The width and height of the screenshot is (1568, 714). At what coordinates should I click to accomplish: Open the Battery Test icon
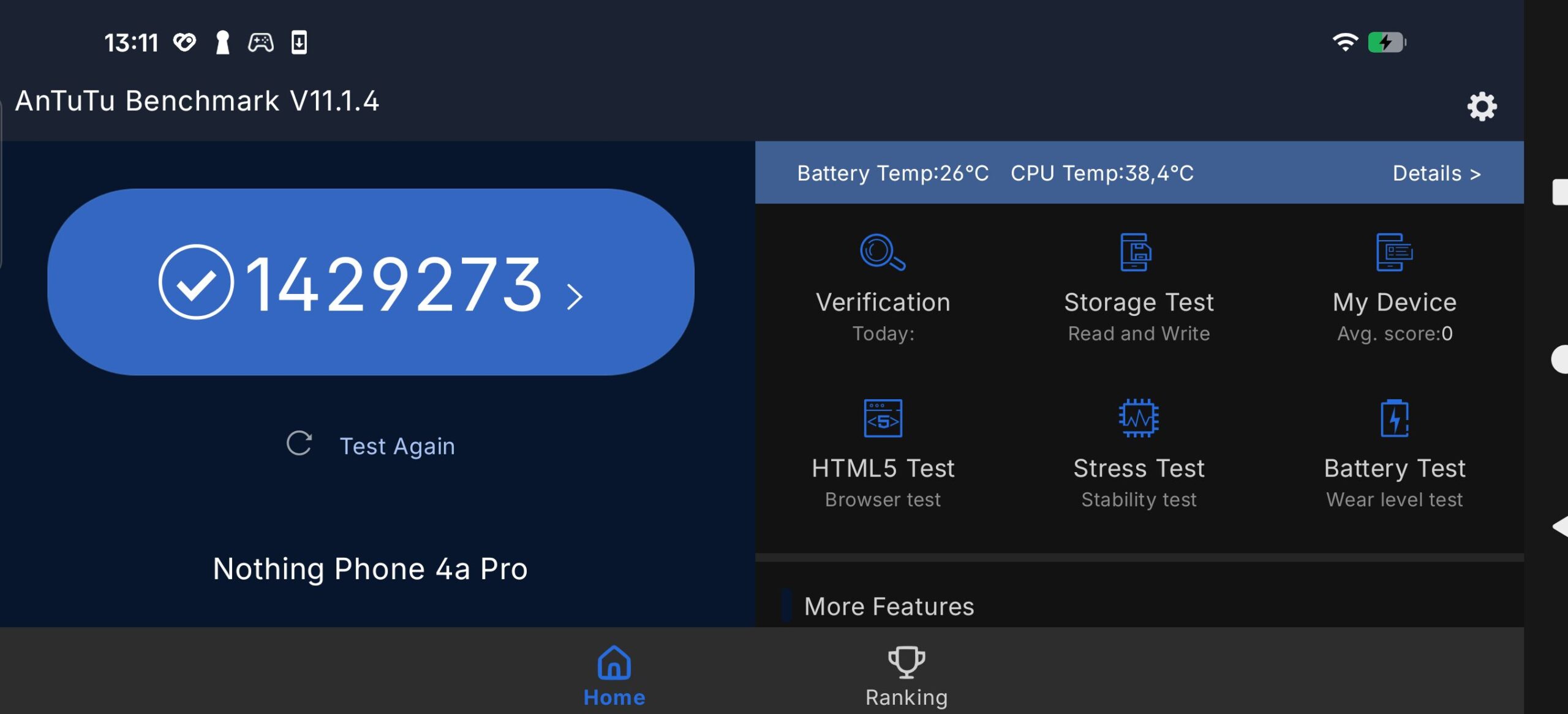[x=1395, y=418]
